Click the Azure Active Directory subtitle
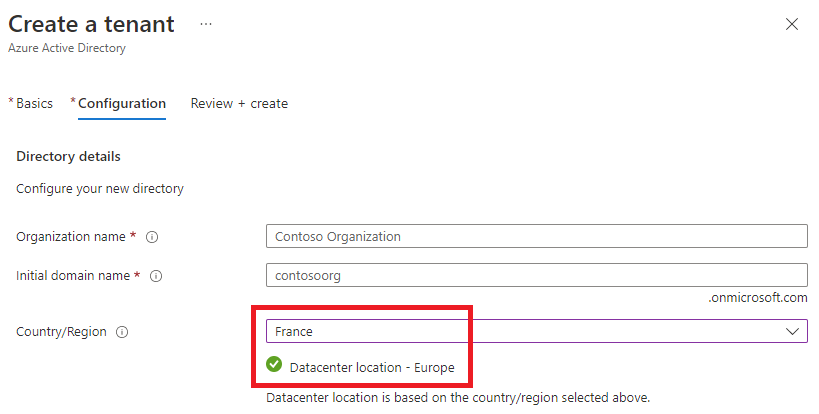This screenshot has width=819, height=414. click(67, 48)
